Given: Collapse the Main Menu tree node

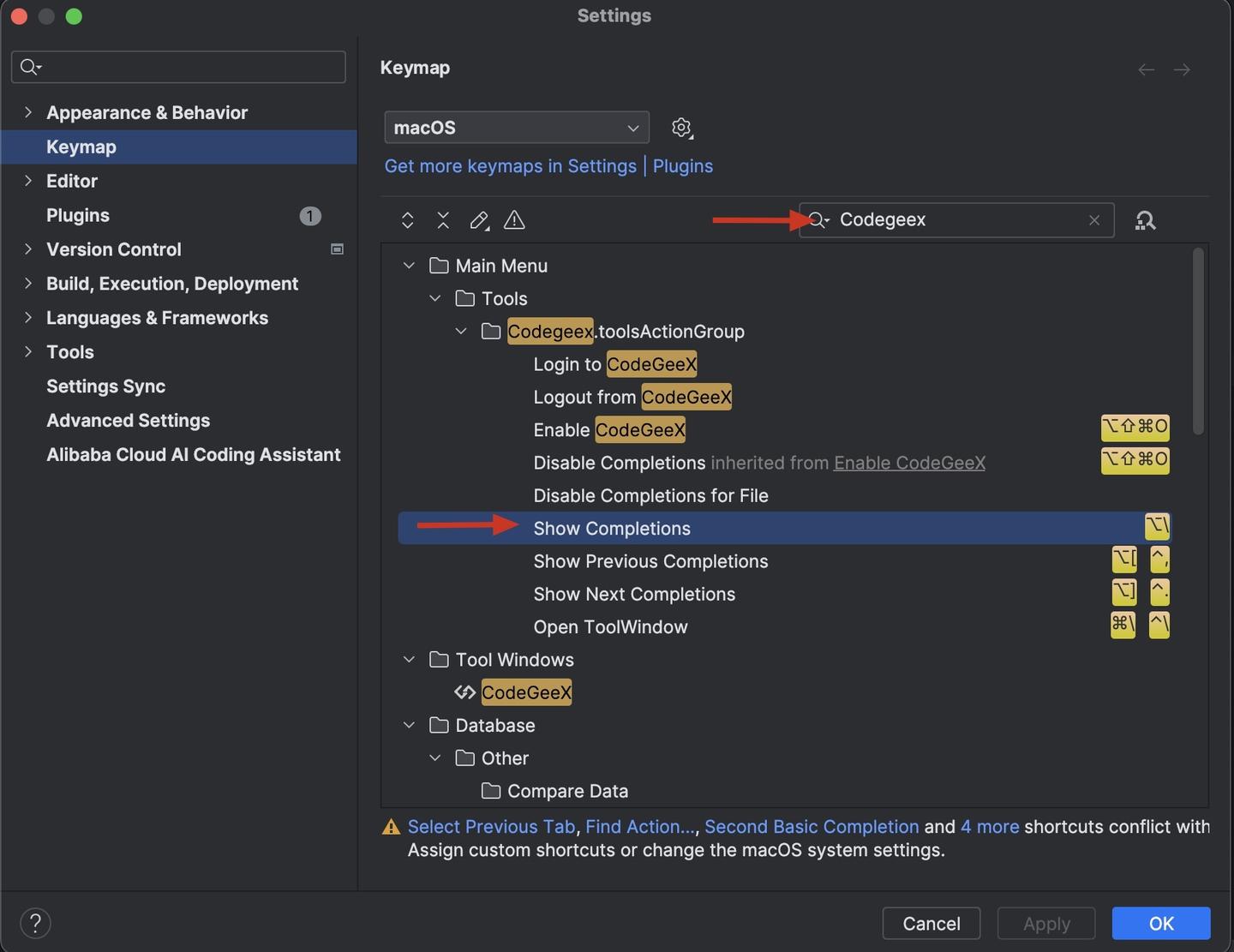Looking at the screenshot, I should (410, 266).
